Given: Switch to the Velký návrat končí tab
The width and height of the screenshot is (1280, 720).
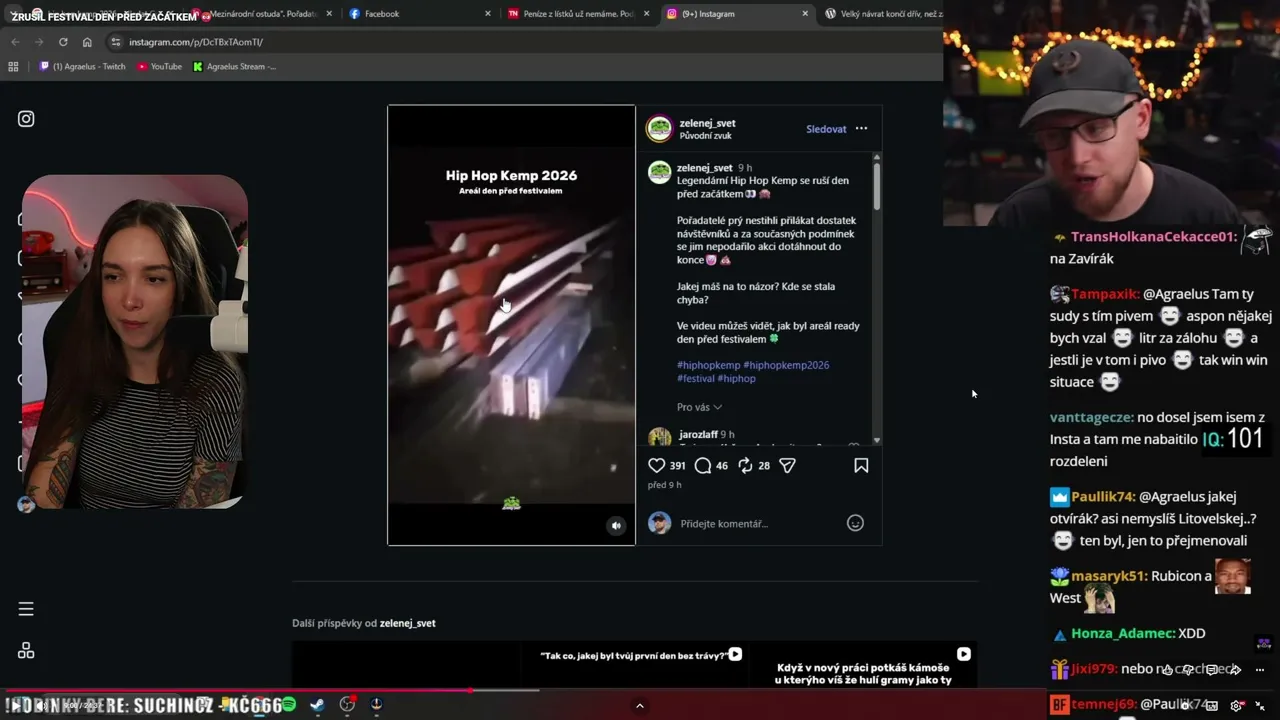Looking at the screenshot, I should (882, 14).
